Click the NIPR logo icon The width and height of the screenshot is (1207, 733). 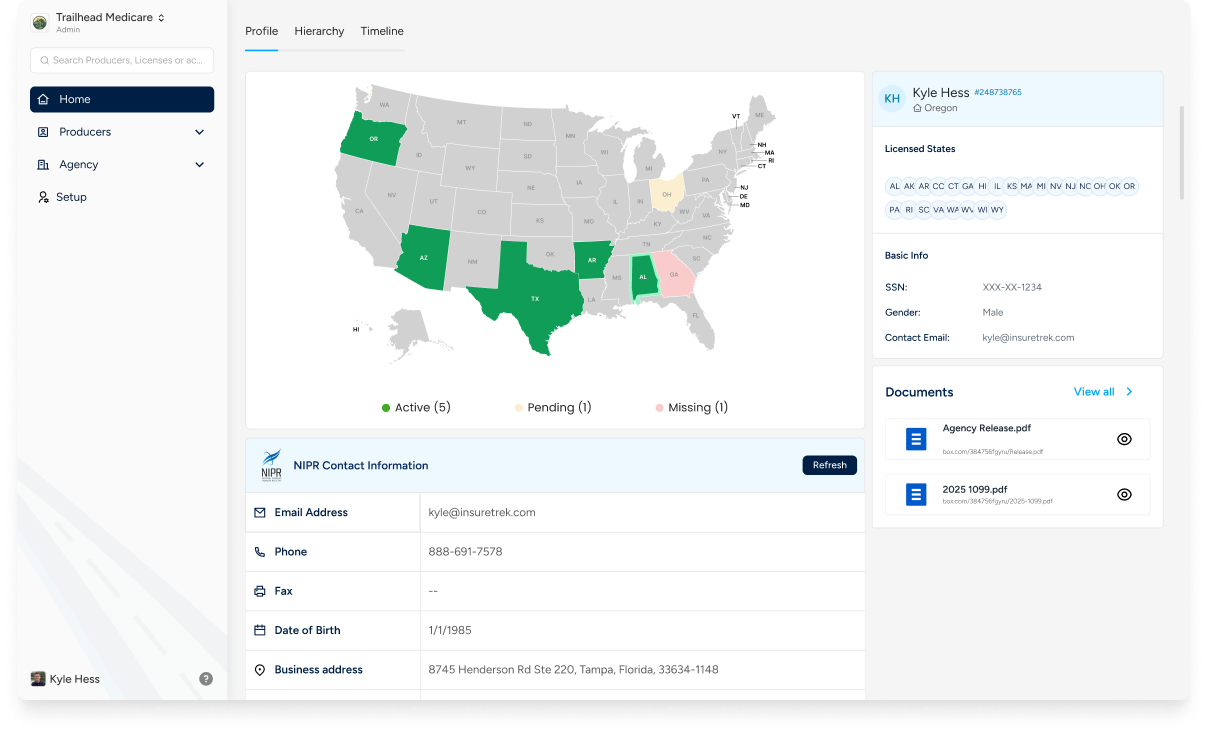click(x=271, y=465)
